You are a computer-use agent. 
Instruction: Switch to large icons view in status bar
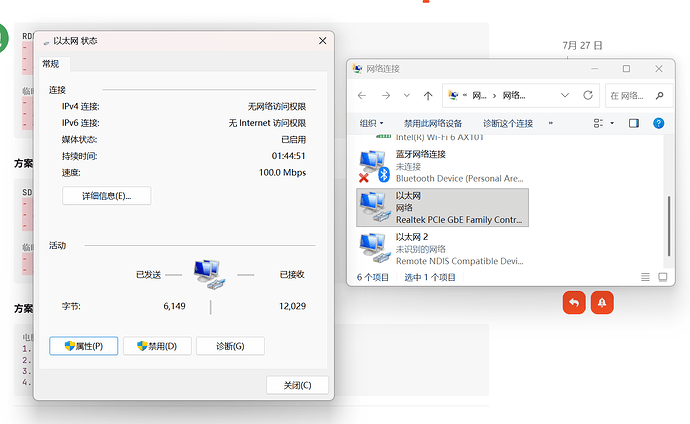point(663,277)
